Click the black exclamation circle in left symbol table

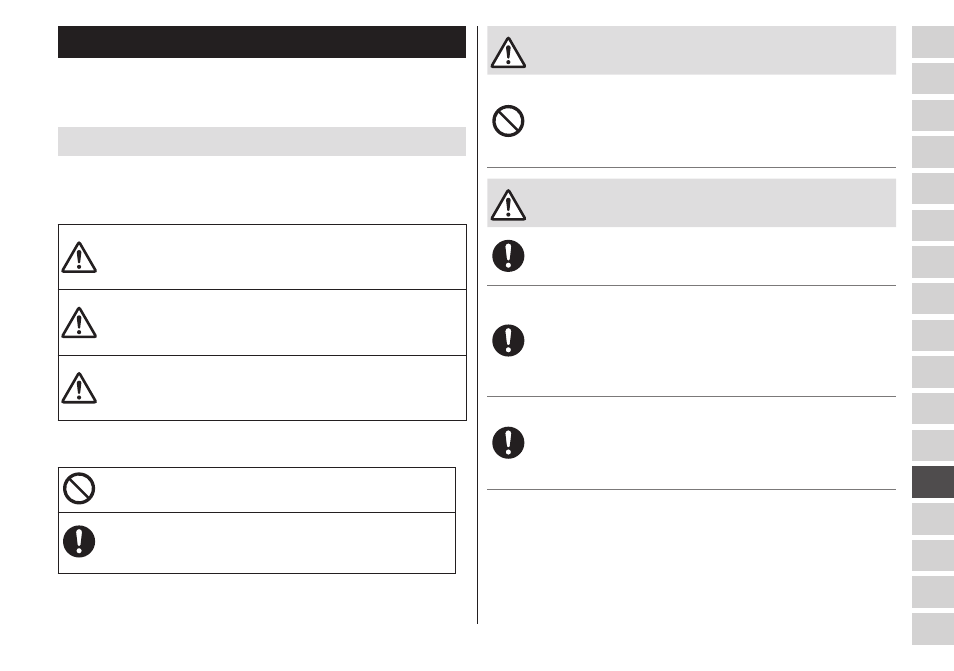click(79, 541)
